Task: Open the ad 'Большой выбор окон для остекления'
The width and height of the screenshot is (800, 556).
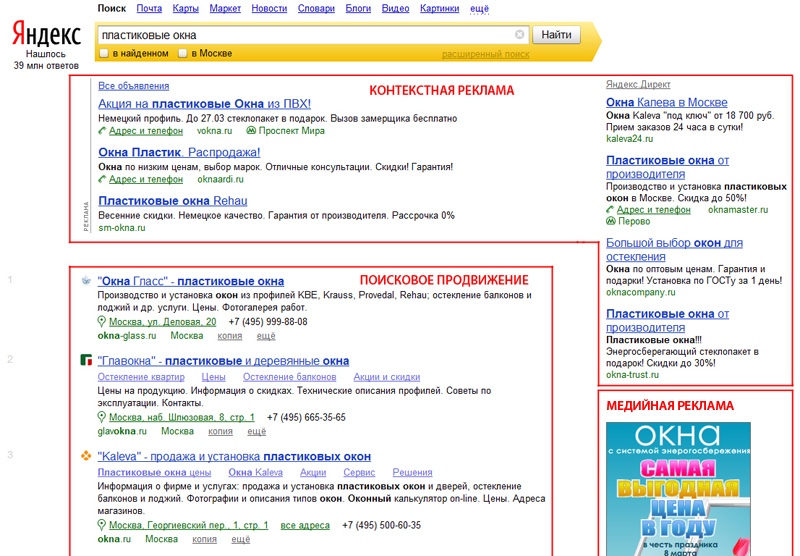Action: (674, 249)
